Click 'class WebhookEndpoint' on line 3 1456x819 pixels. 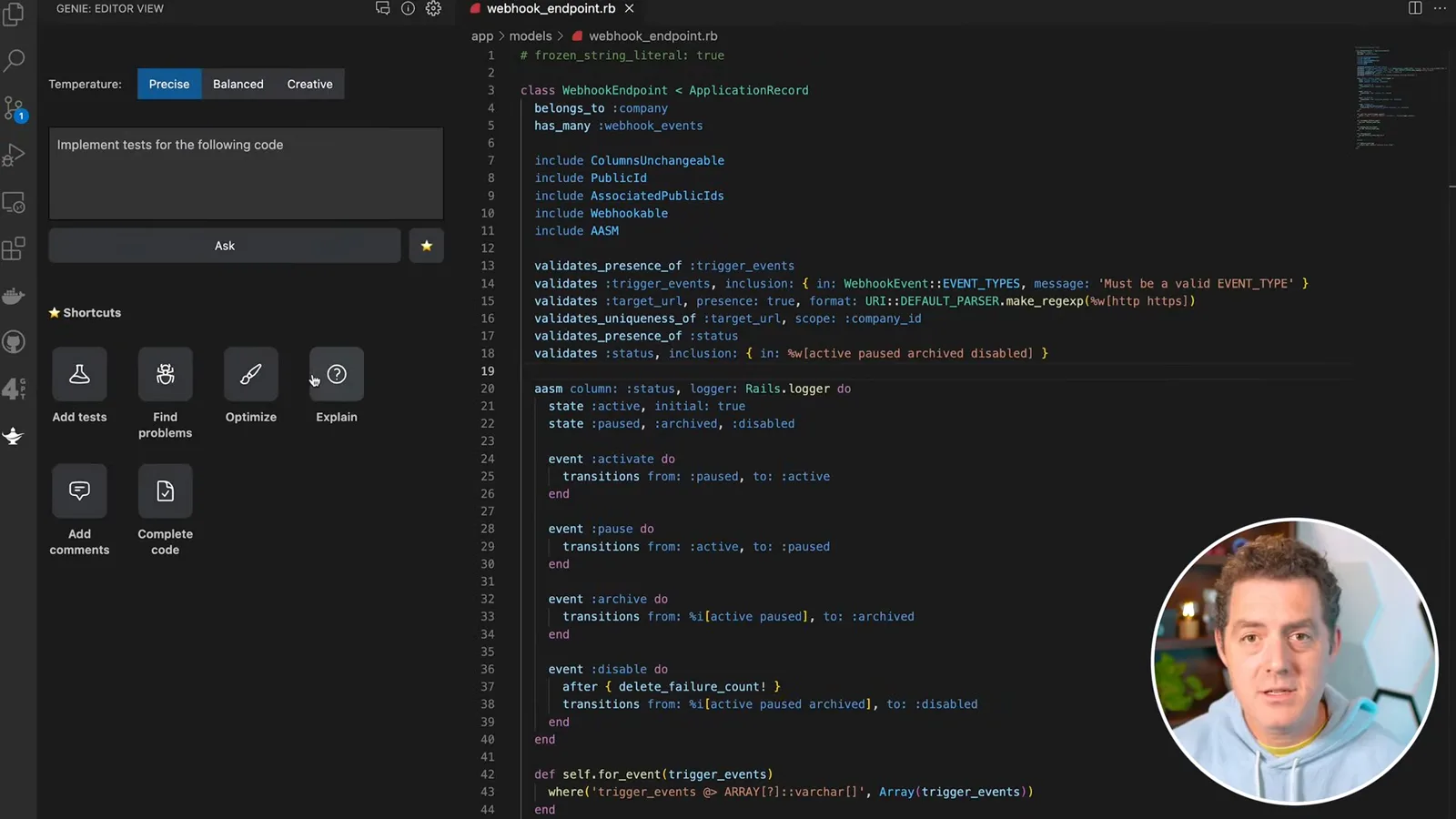[593, 90]
